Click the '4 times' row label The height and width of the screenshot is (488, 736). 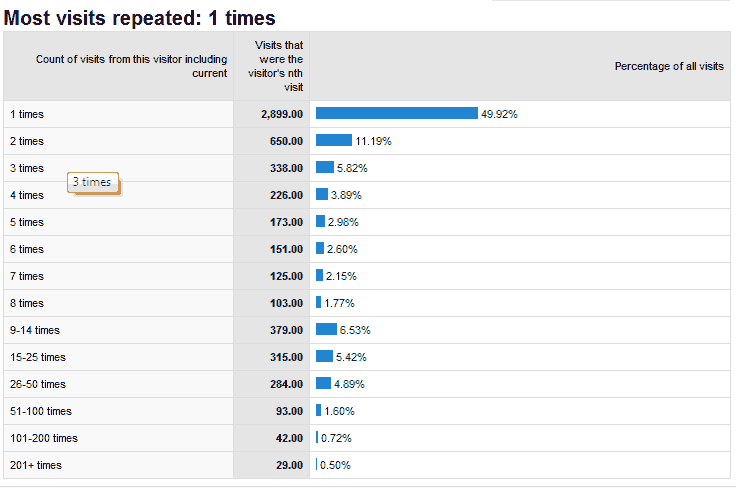[x=27, y=196]
